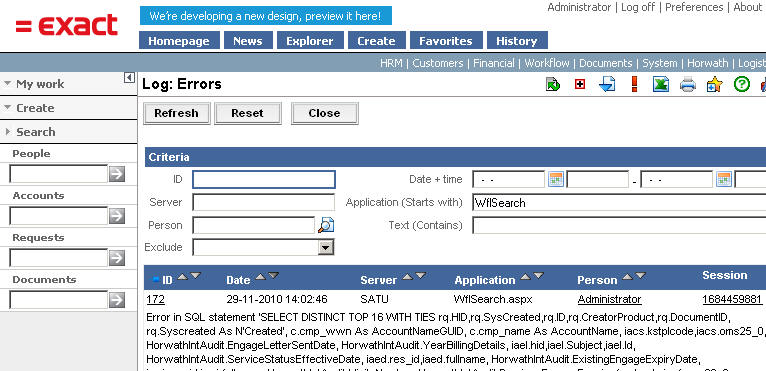Sort Person column ascending
The image size is (766, 371).
pos(627,276)
